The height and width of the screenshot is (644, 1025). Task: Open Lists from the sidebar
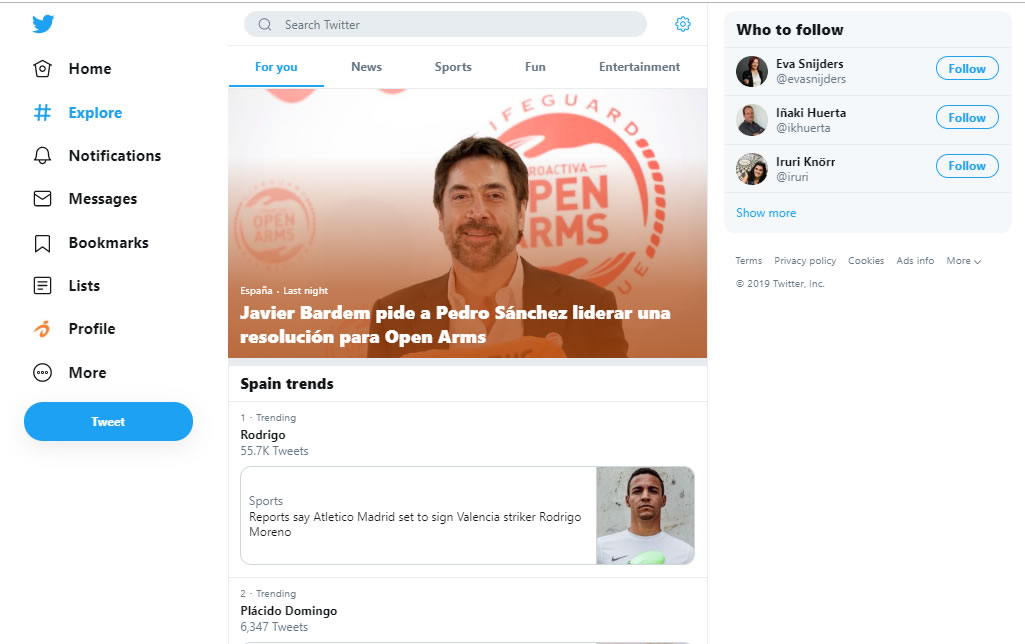coord(44,285)
